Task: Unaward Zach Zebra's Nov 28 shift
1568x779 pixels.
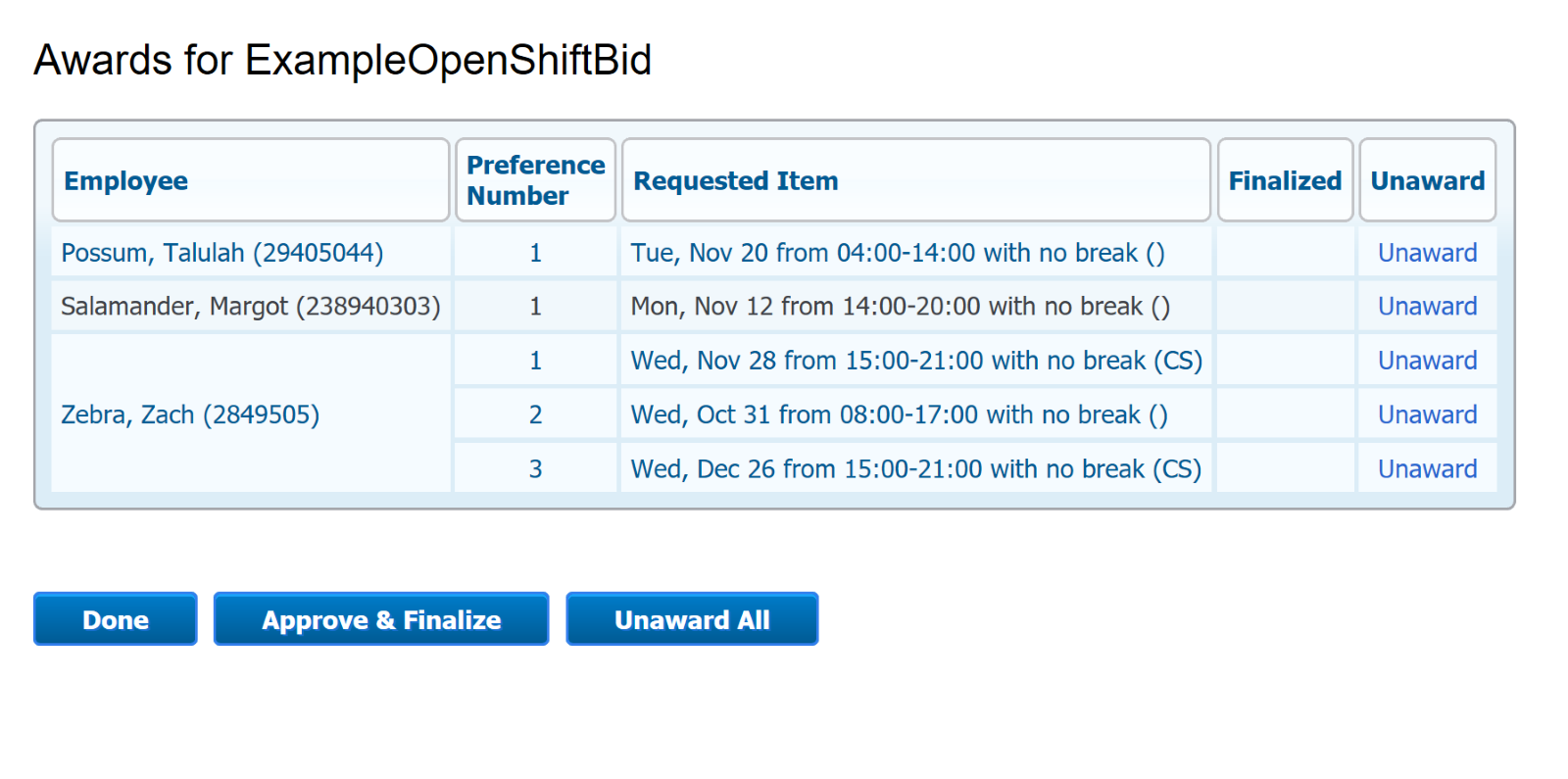Action: tap(1427, 361)
